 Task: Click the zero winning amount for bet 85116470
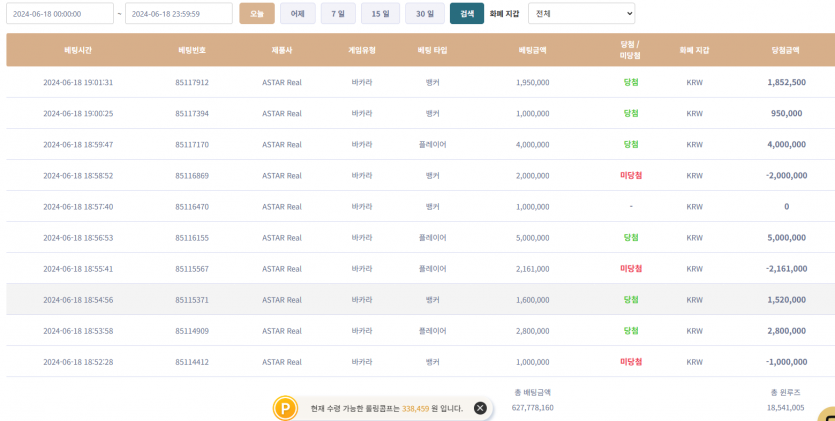(x=787, y=207)
